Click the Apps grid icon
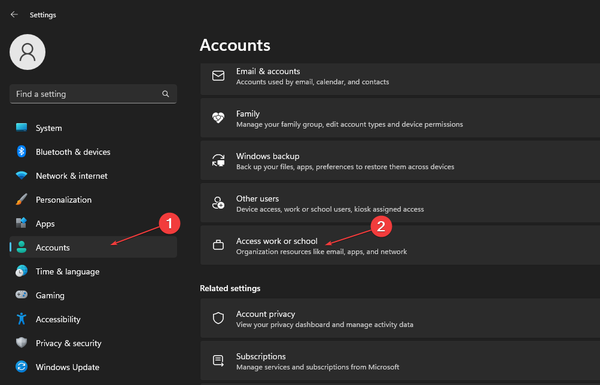The image size is (600, 385). (x=21, y=223)
